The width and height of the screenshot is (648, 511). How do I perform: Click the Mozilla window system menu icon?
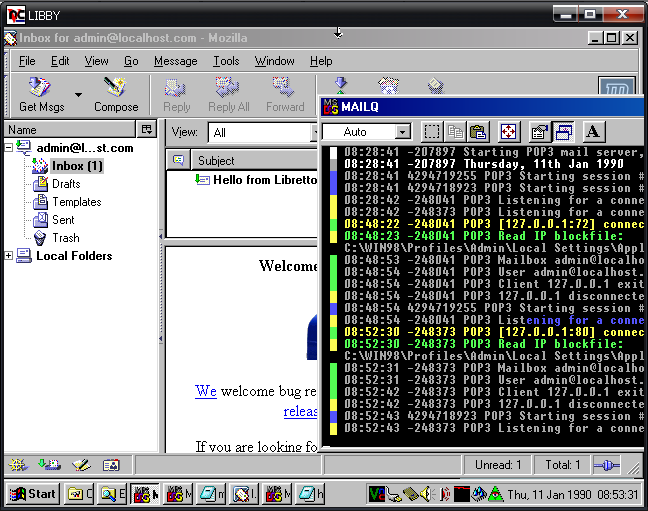pyautogui.click(x=10, y=38)
